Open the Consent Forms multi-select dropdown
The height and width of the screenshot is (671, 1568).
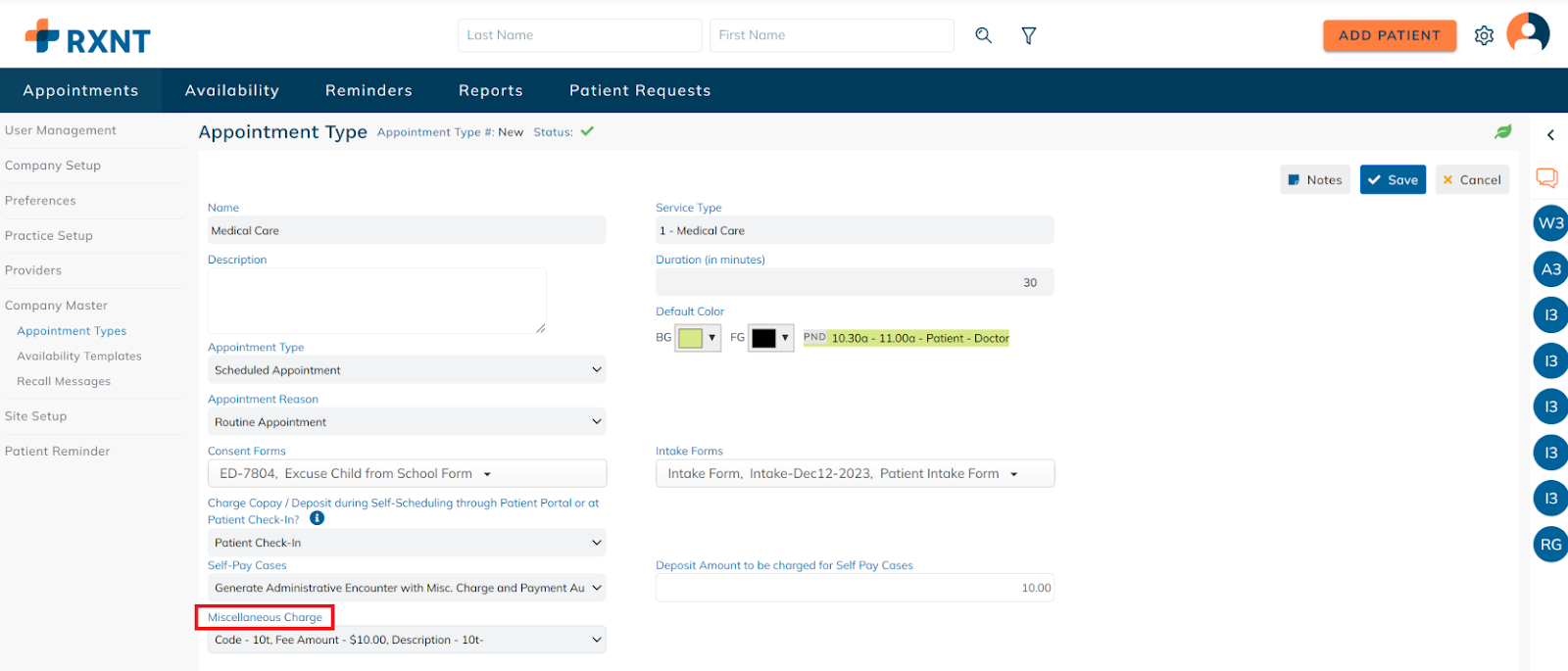pyautogui.click(x=407, y=474)
